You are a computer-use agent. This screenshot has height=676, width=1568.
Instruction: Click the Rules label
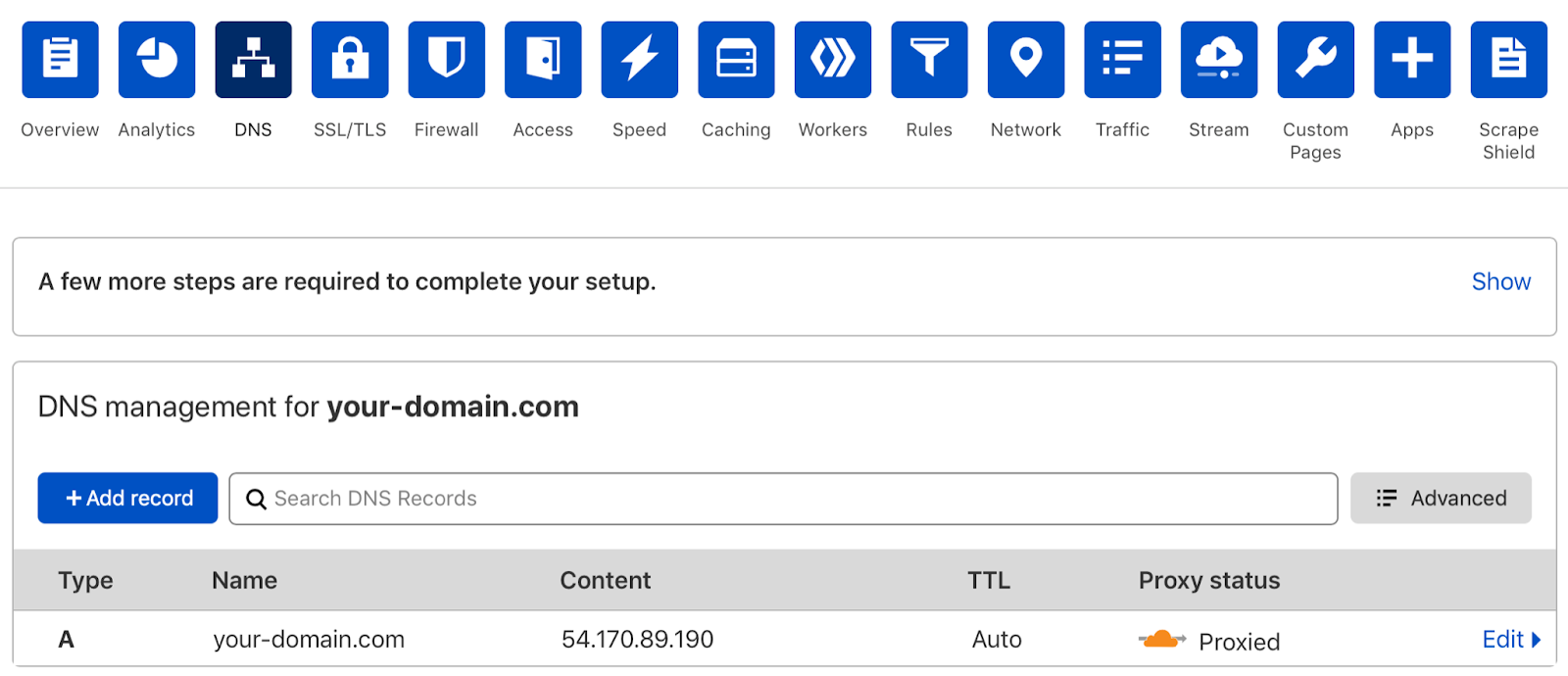coord(929,129)
